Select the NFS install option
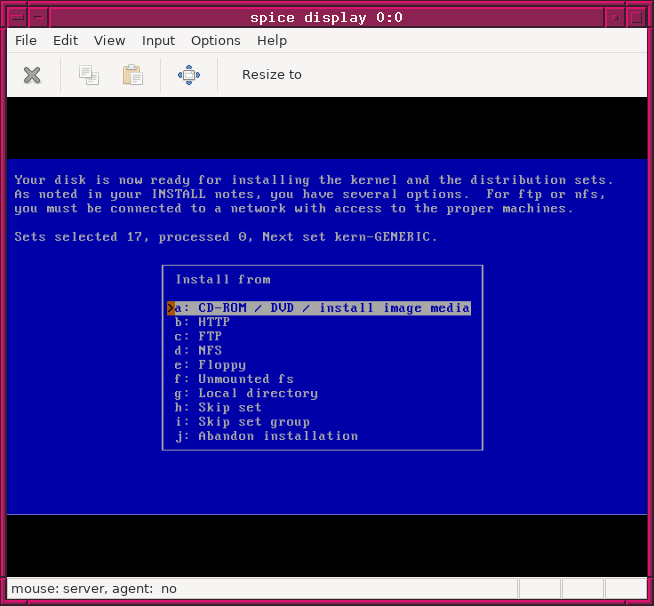The image size is (654, 606). 210,351
